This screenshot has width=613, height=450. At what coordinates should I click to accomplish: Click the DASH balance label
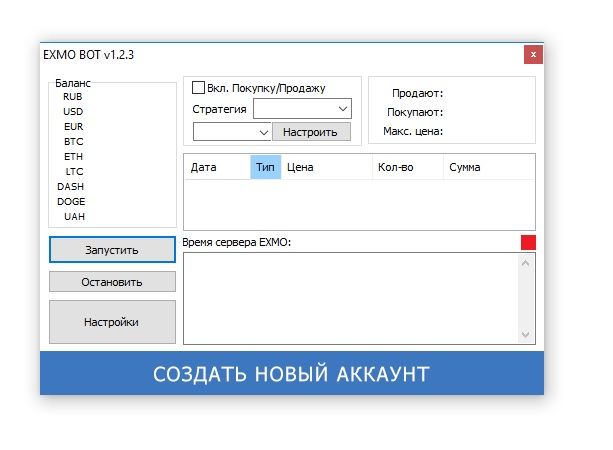(x=70, y=186)
